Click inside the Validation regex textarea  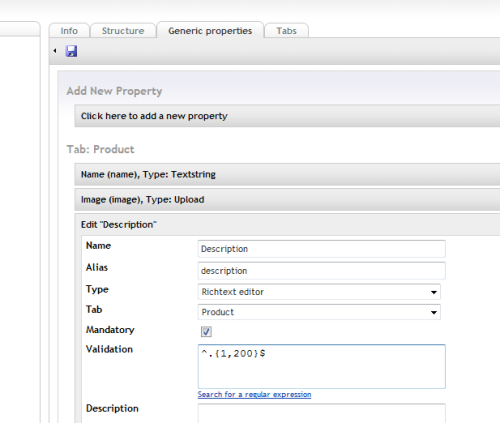coord(321,366)
